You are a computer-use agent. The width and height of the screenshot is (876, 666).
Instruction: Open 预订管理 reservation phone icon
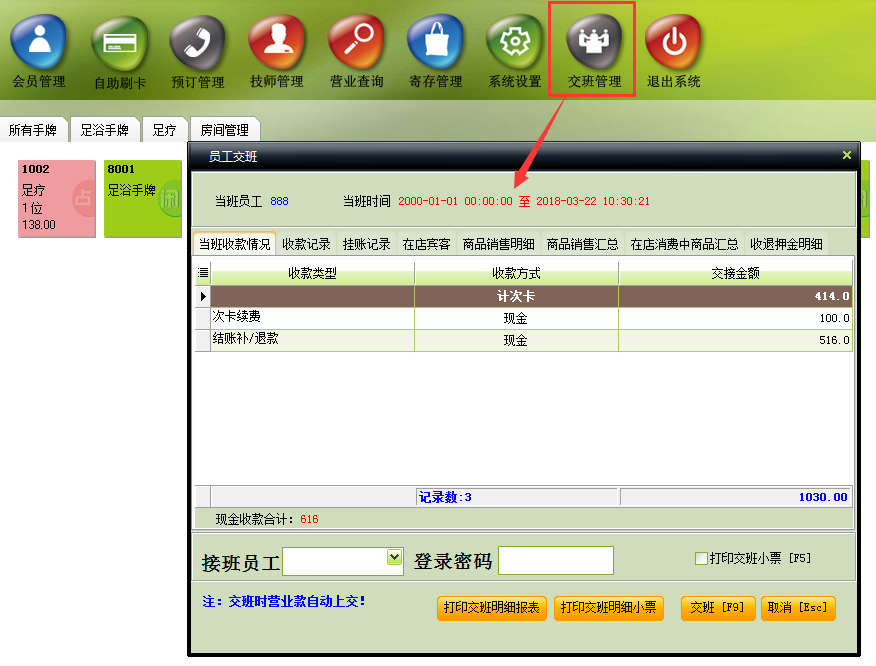pyautogui.click(x=197, y=43)
